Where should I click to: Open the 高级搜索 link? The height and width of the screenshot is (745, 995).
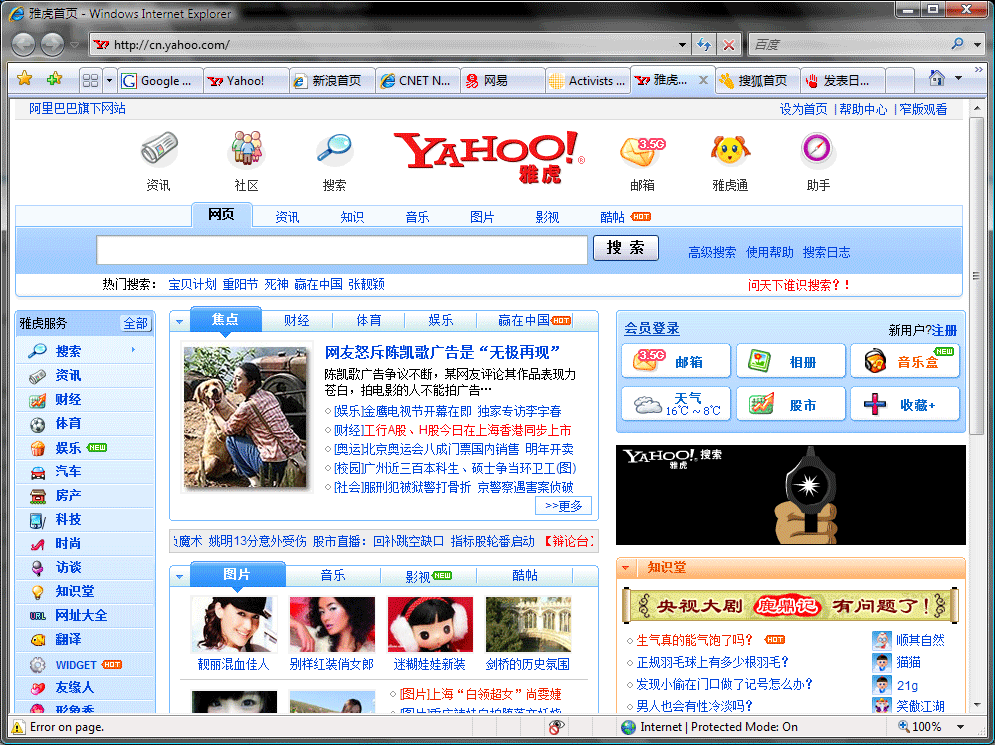[712, 253]
